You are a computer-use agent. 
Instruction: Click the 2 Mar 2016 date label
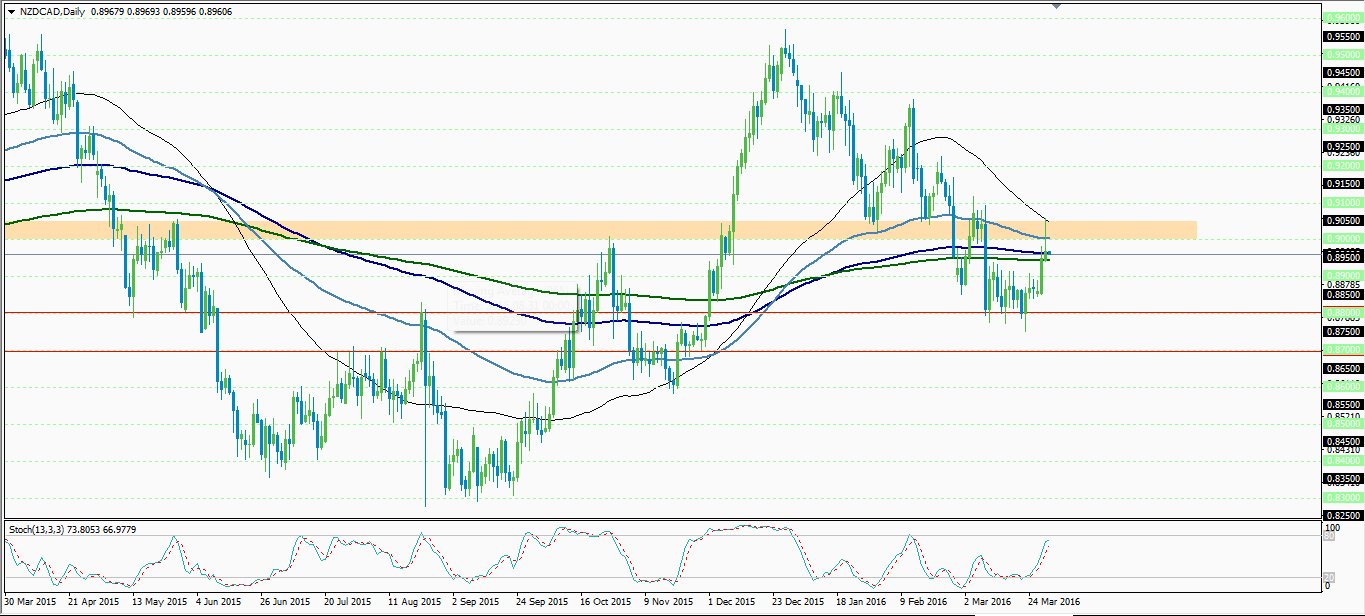point(987,603)
